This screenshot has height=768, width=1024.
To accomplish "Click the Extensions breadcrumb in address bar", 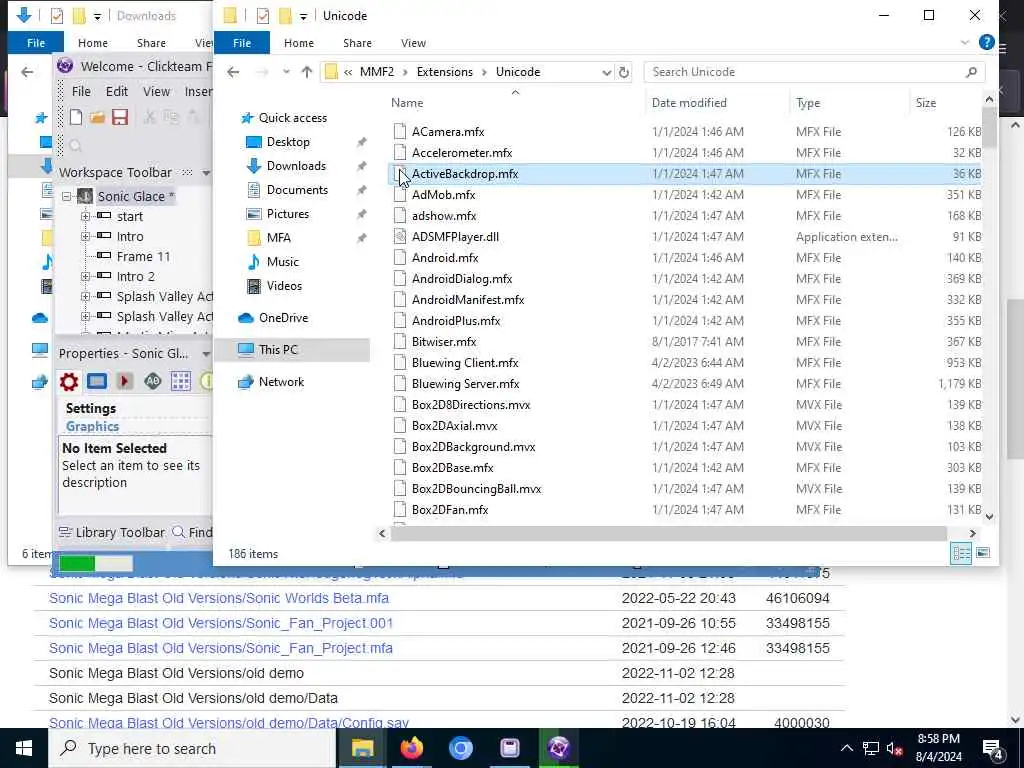I will [445, 72].
